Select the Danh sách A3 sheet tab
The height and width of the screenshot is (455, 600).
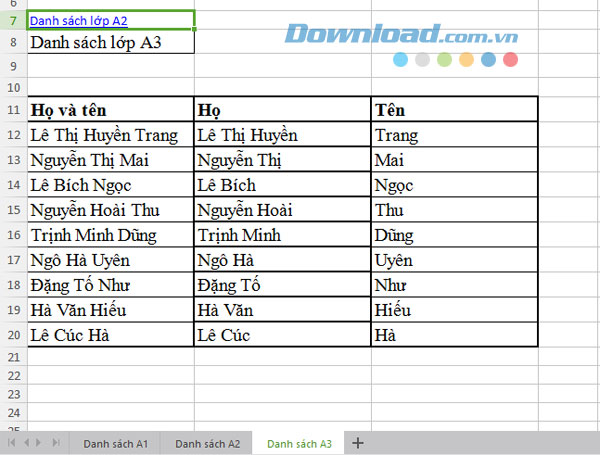click(299, 442)
